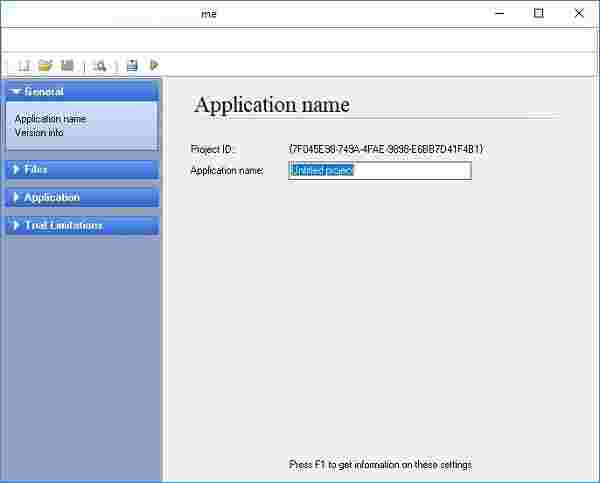The image size is (600, 483).
Task: Click the Application name text field
Action: 379,170
